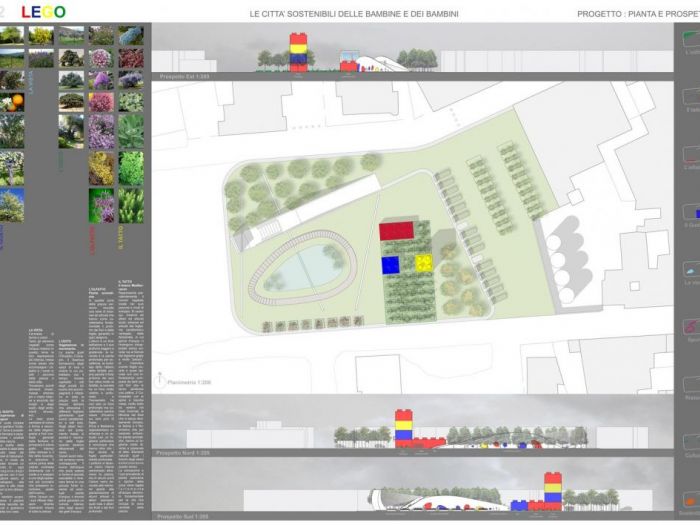The image size is (700, 525).
Task: Click the "L'OLFATTO" paragraph heading
Action: (97, 289)
